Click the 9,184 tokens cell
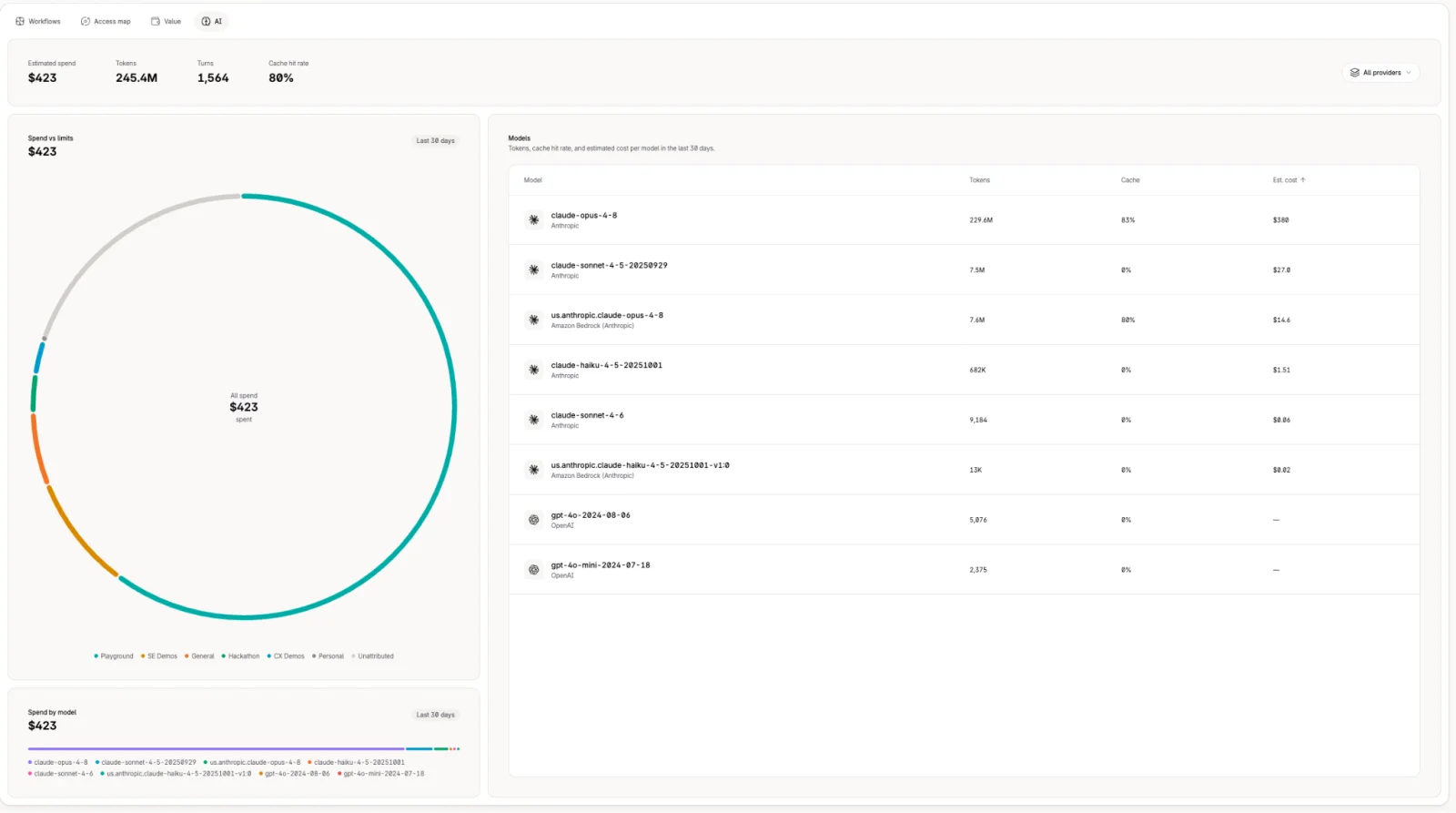Screen dimensions: 1456x813 [x=978, y=421]
